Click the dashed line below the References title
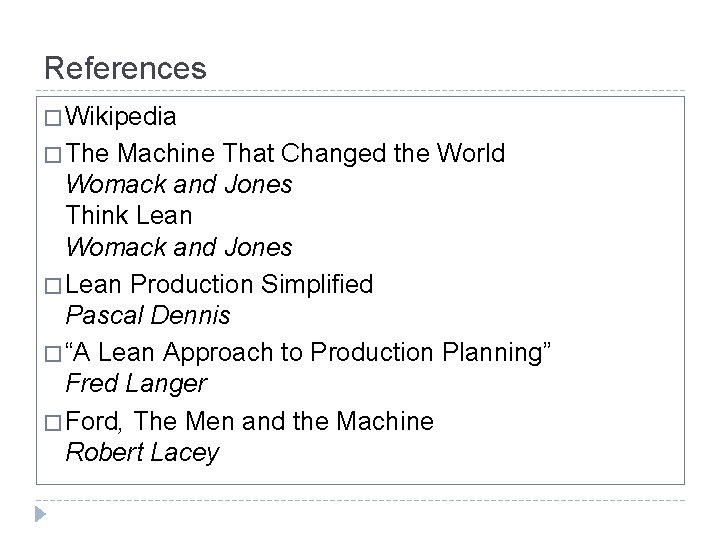This screenshot has width=720, height=540. pyautogui.click(x=360, y=90)
